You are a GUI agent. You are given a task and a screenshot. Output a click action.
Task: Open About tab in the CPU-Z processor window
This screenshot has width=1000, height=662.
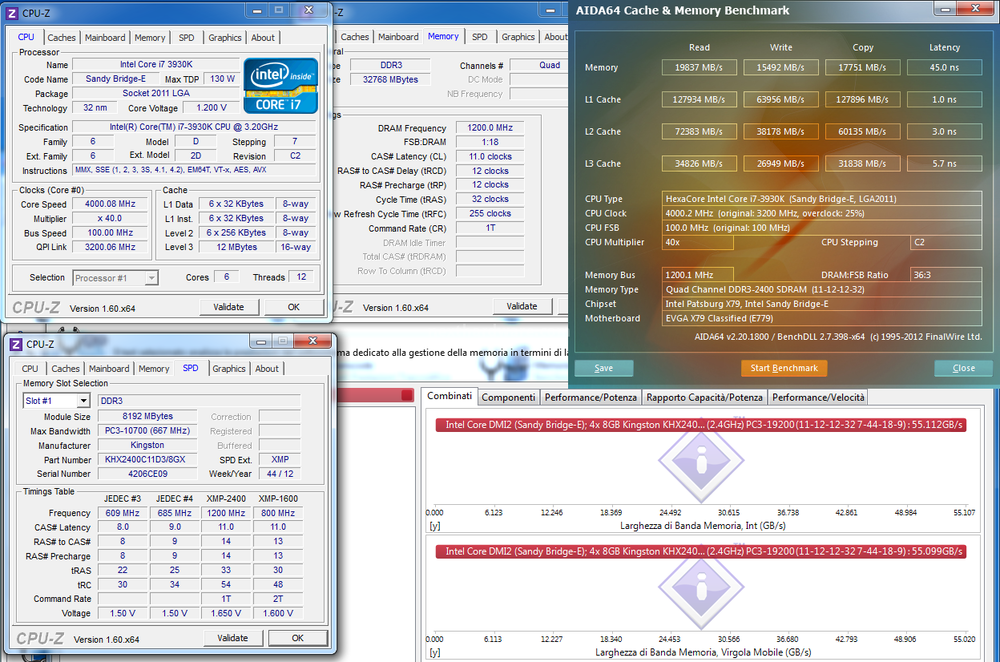tap(263, 38)
